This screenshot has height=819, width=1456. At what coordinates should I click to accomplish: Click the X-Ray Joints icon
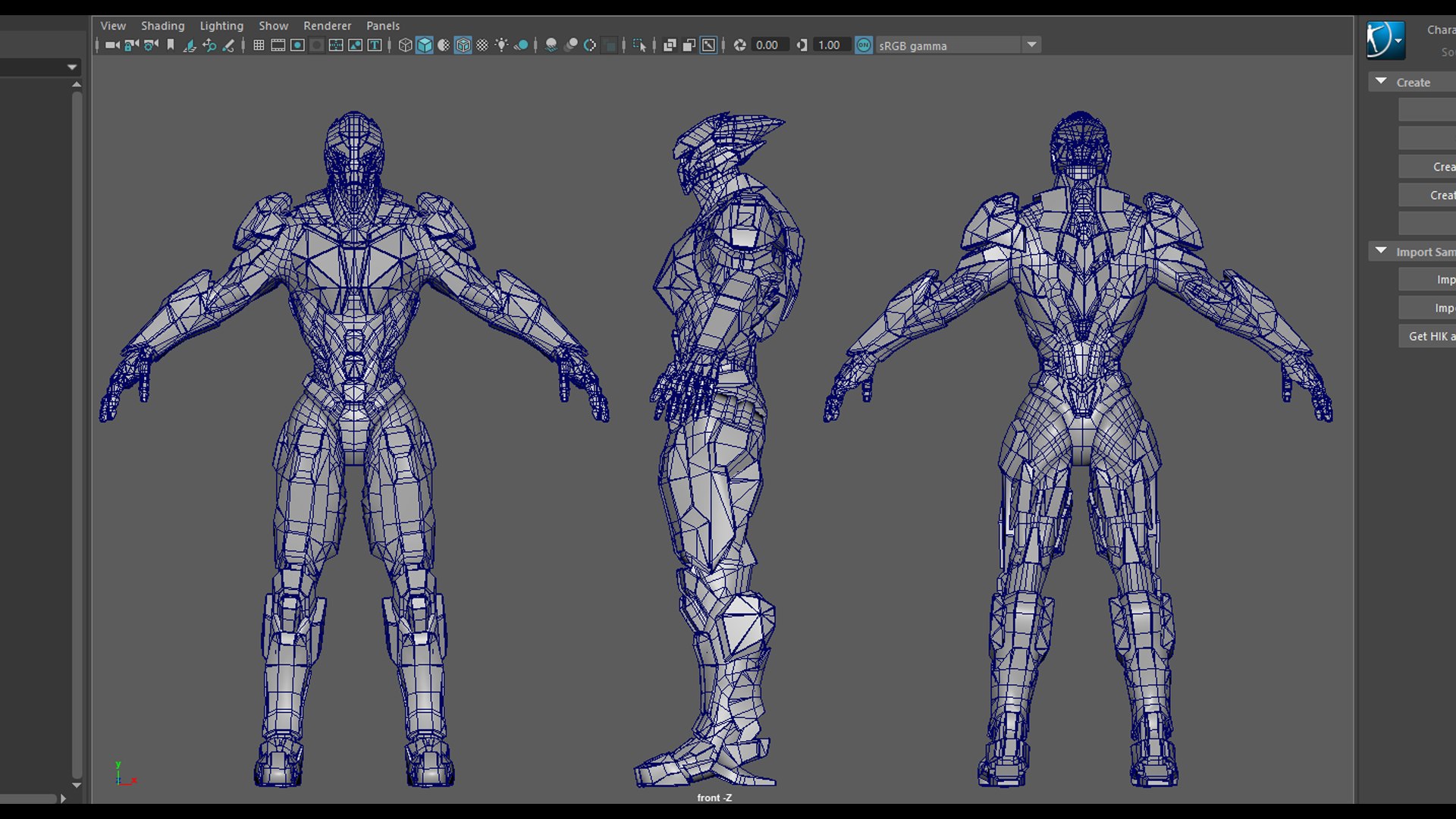708,45
